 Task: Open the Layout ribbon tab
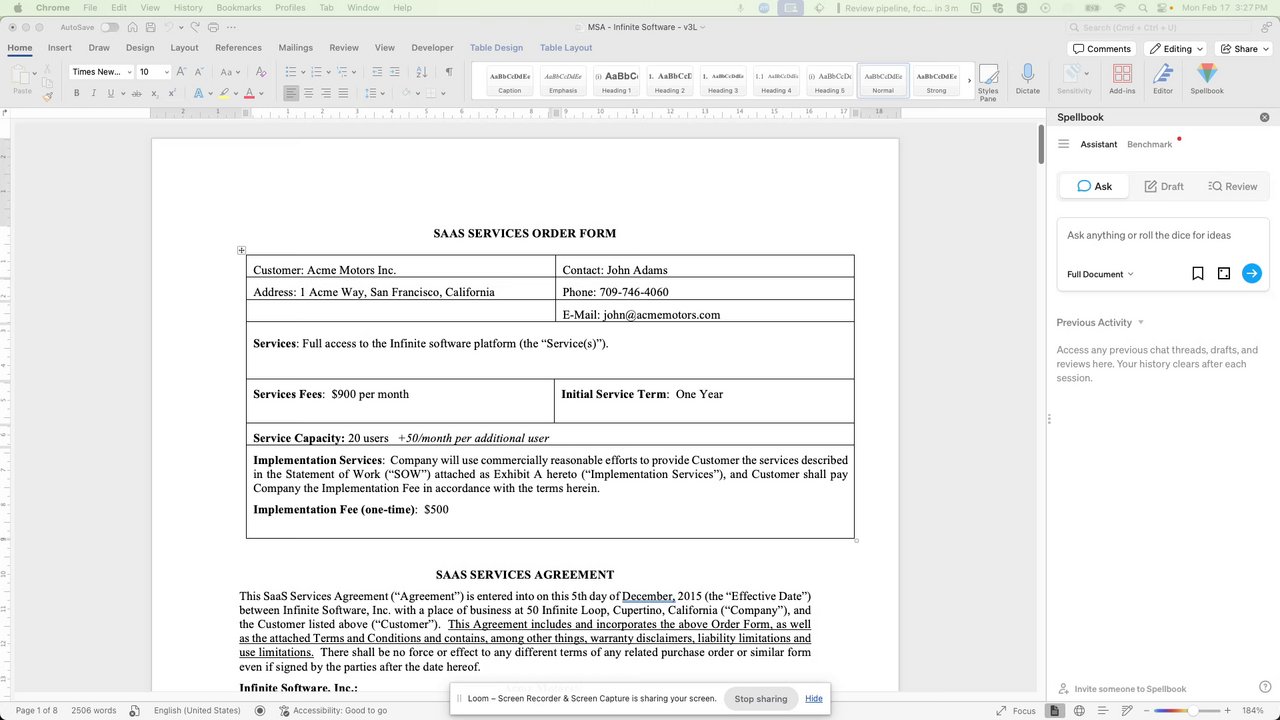[184, 47]
